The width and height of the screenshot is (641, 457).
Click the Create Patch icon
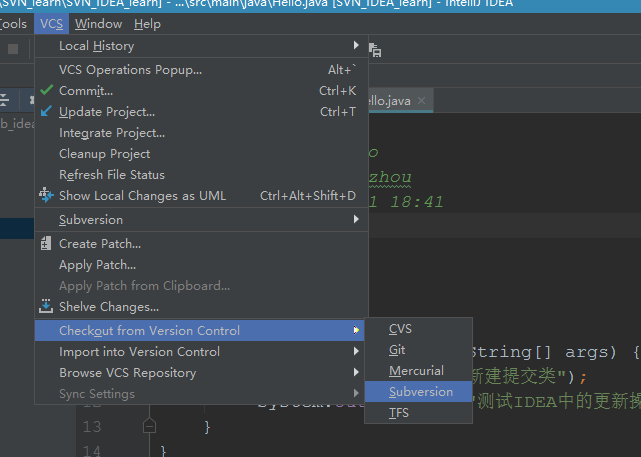click(46, 243)
